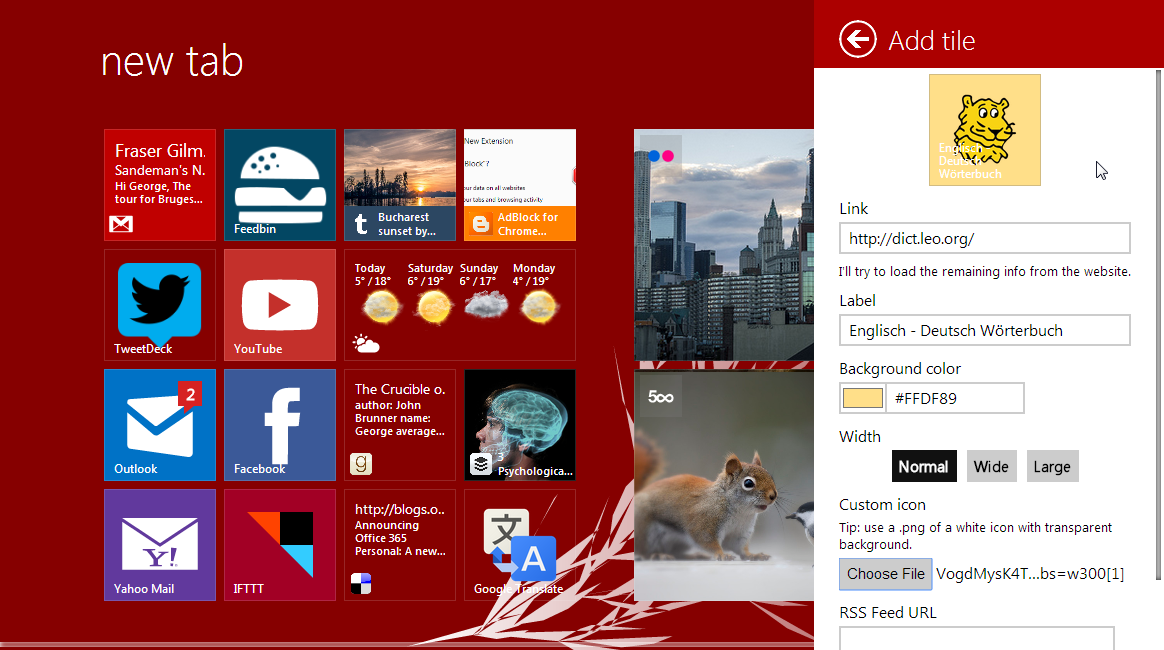Open the IFTTT tile
Screen dimensions: 1164x650
coord(280,544)
